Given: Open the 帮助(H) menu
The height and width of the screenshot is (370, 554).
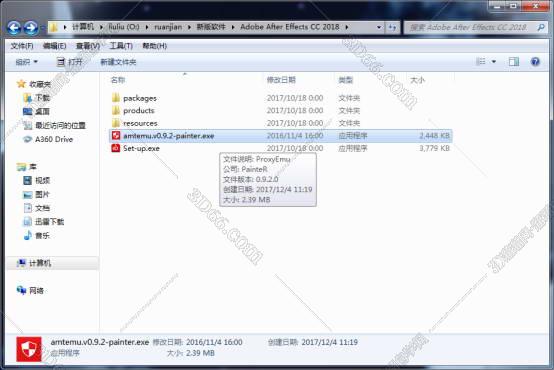Looking at the screenshot, I should pyautogui.click(x=154, y=46).
